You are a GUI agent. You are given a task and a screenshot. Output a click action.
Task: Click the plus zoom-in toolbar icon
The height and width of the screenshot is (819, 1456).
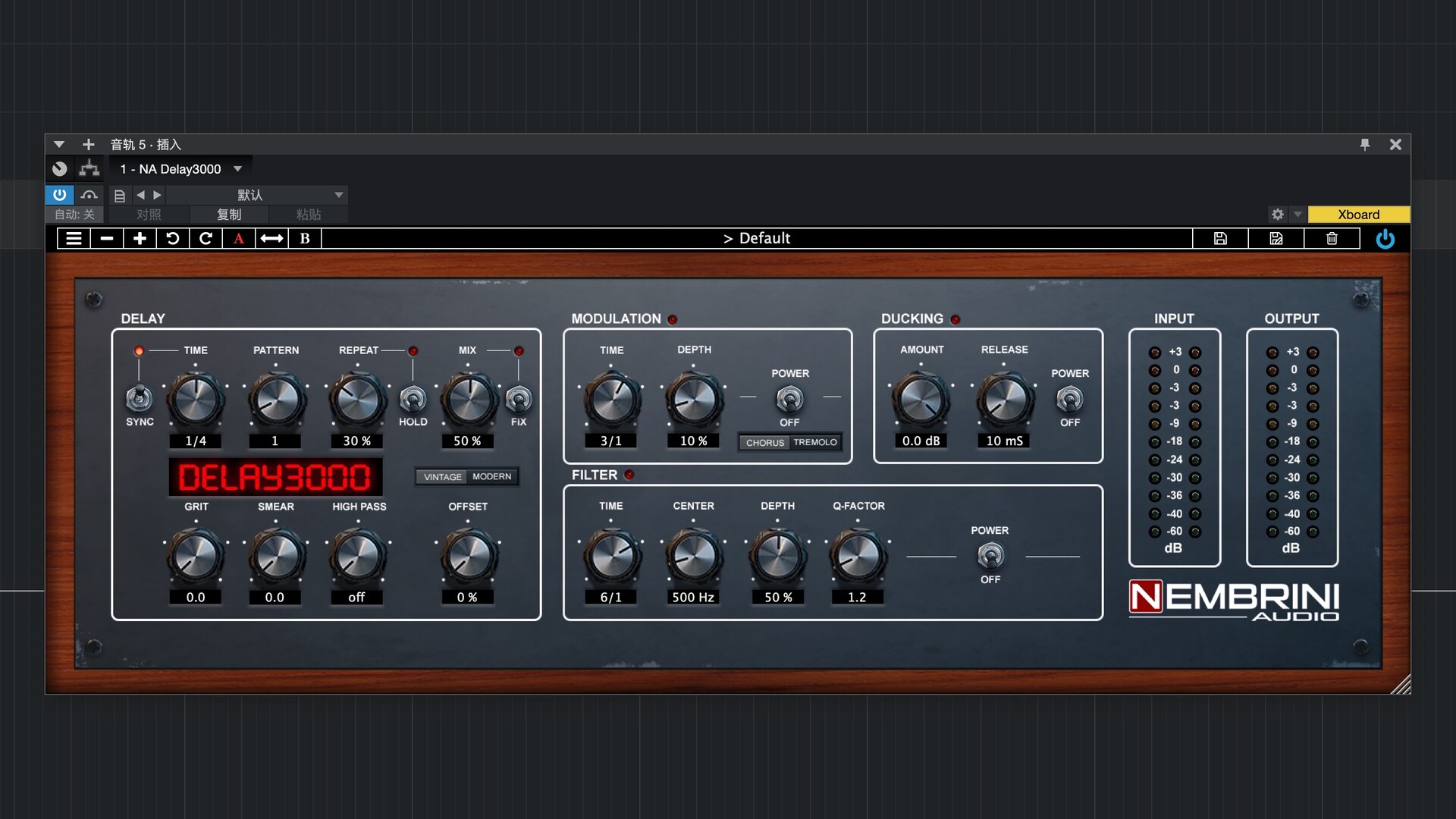pos(140,238)
